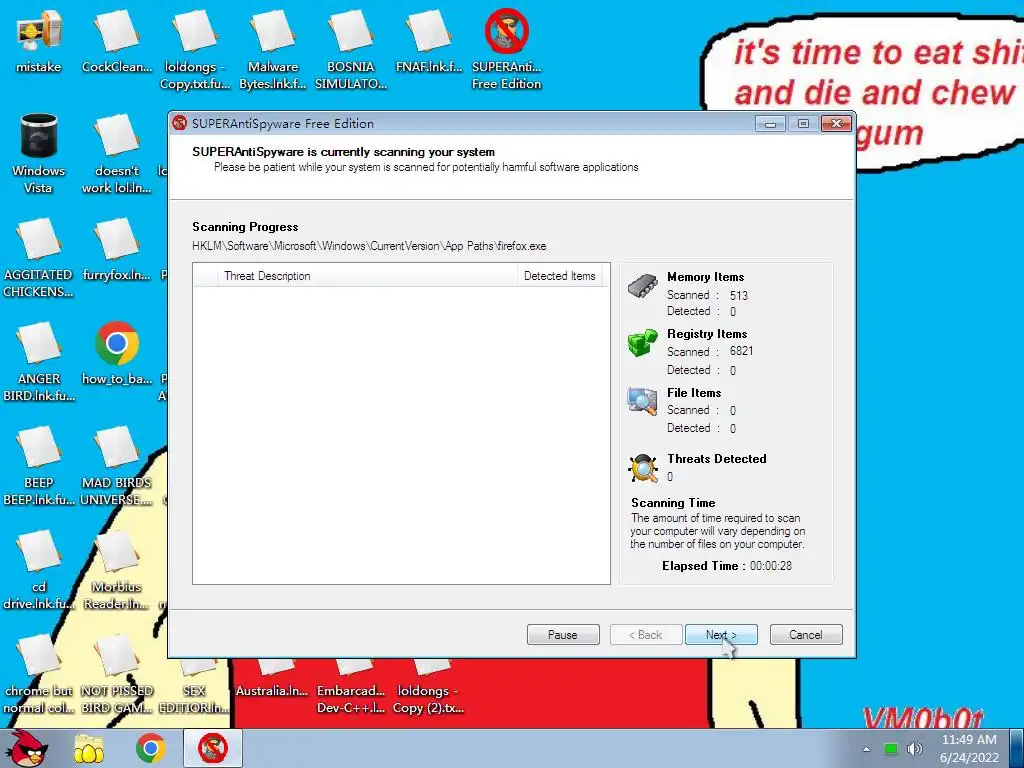The image size is (1024, 768).
Task: Open the taskbar clock showing 11:49 AM
Action: coord(969,748)
